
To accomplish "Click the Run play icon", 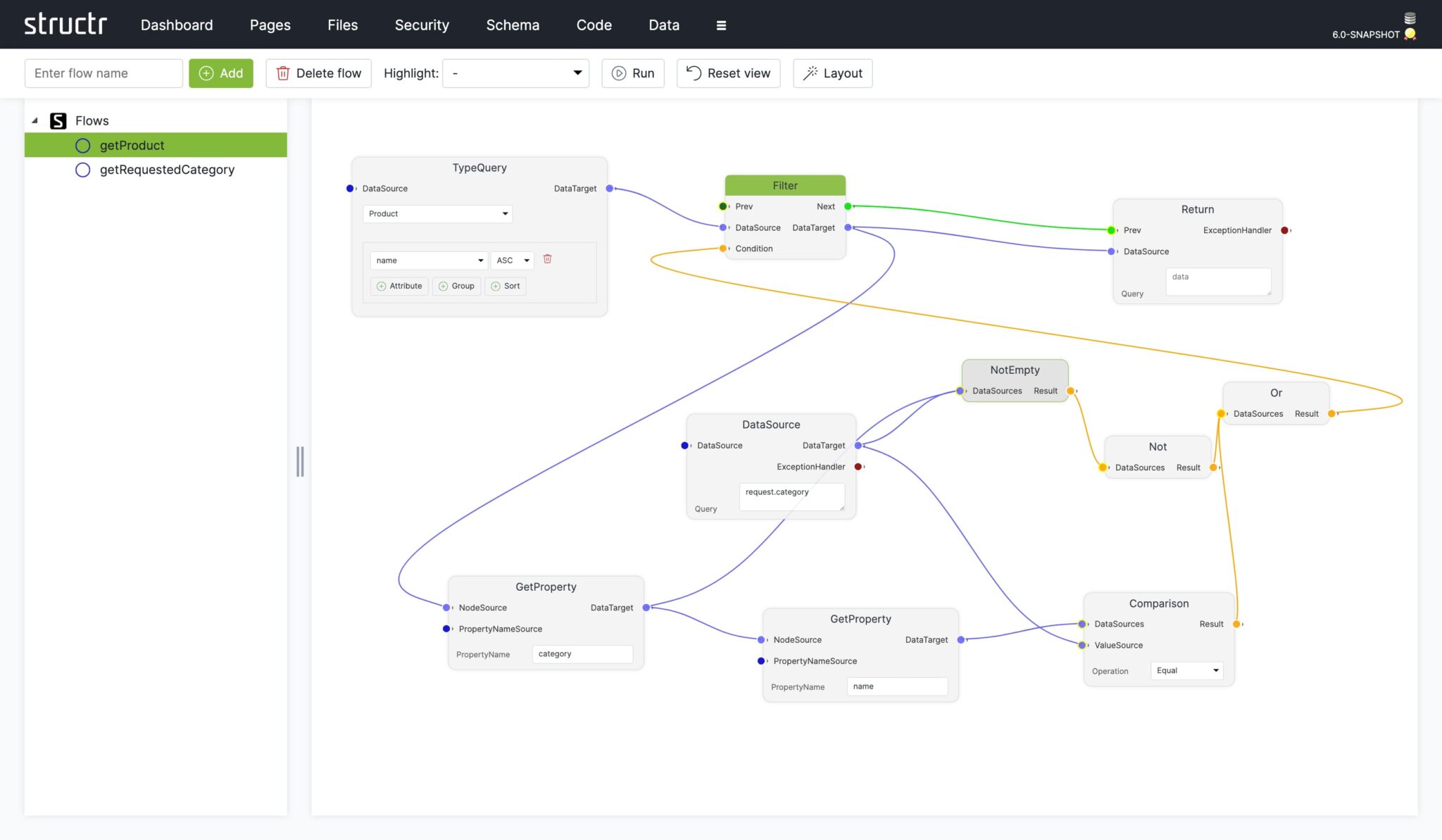I will (x=619, y=73).
